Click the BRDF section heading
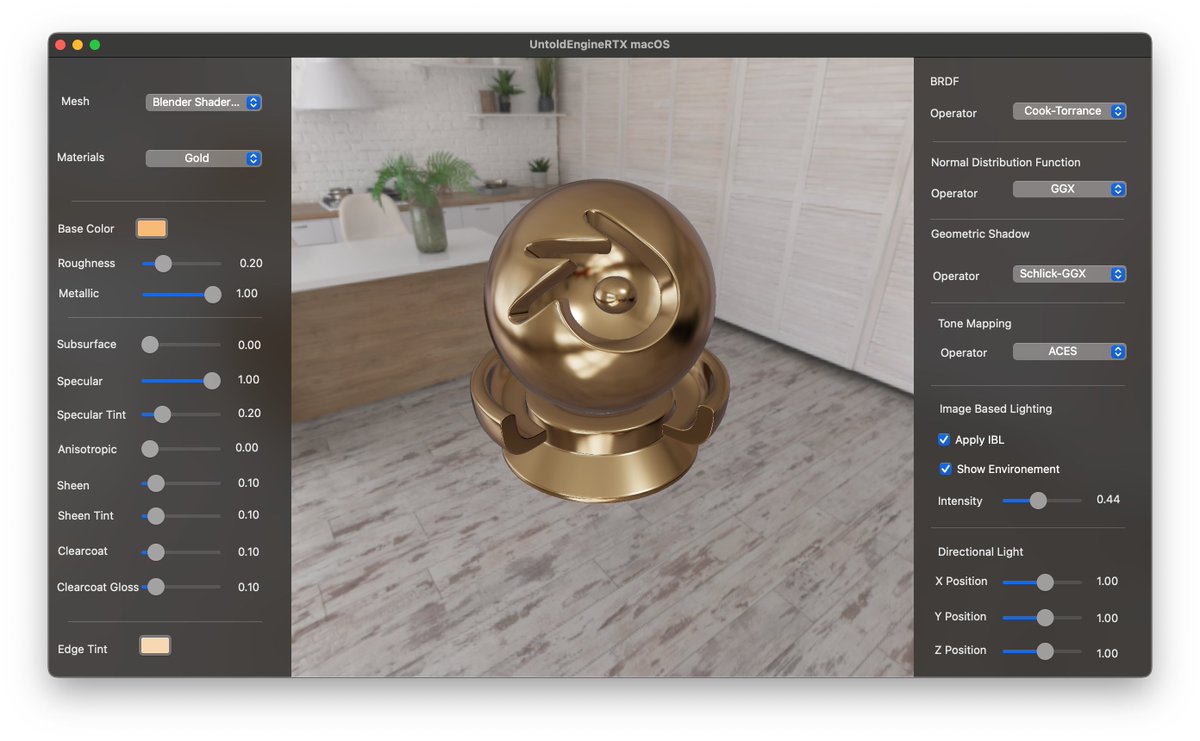 (945, 81)
